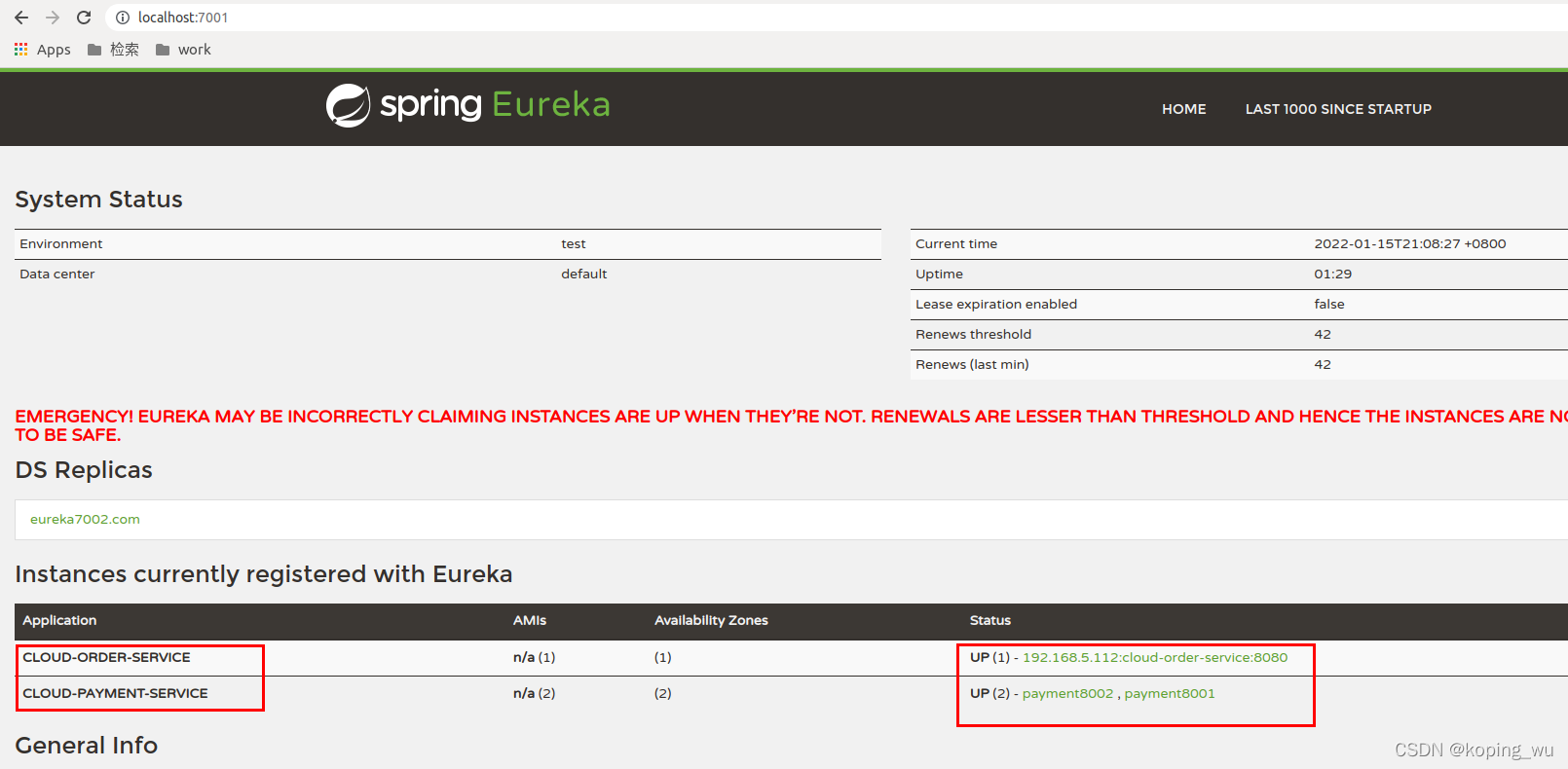Screen dimensions: 1568x769
Task: Click the localhost:7001 address bar
Action: click(x=838, y=18)
